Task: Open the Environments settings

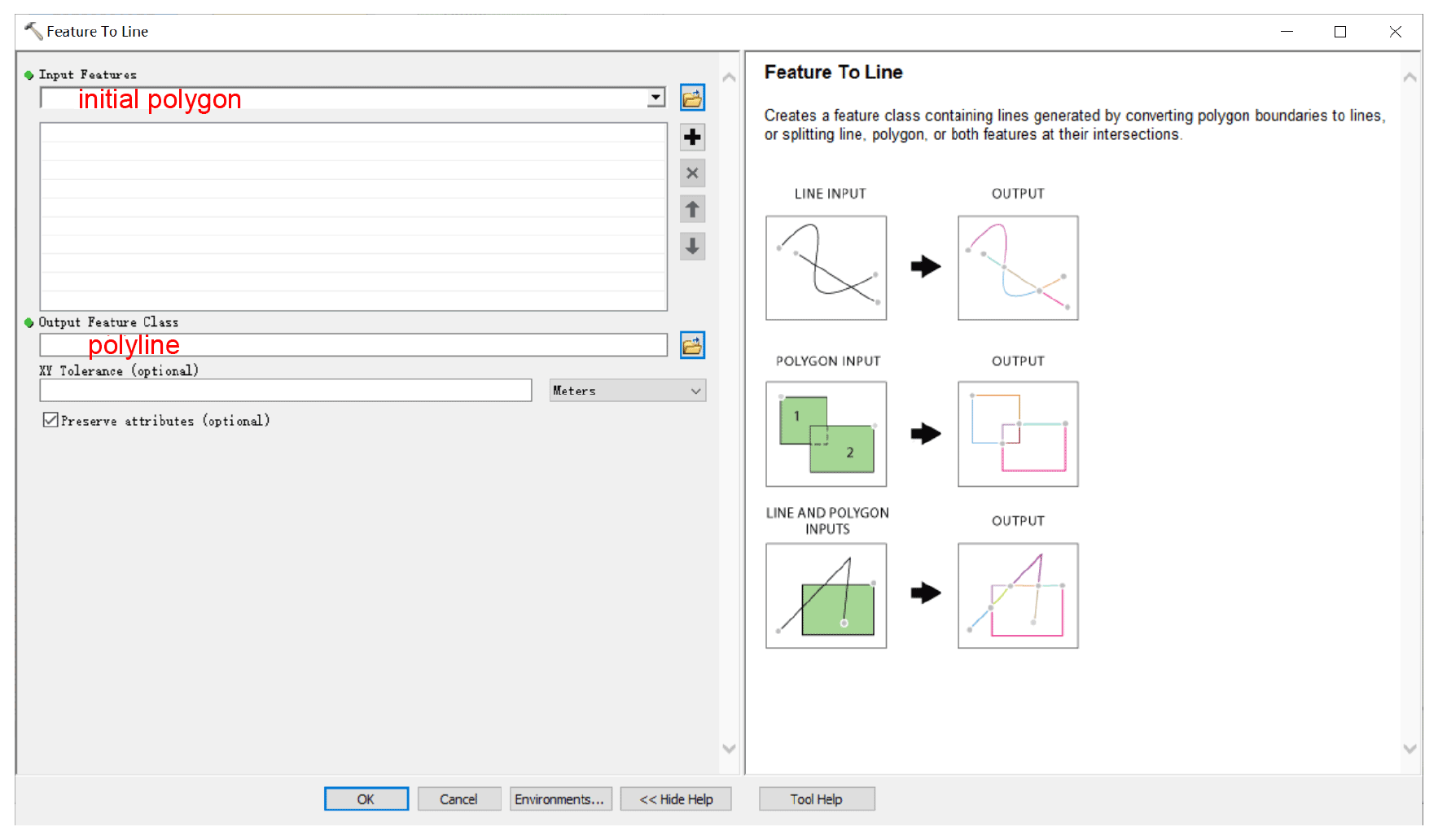Action: coord(560,799)
